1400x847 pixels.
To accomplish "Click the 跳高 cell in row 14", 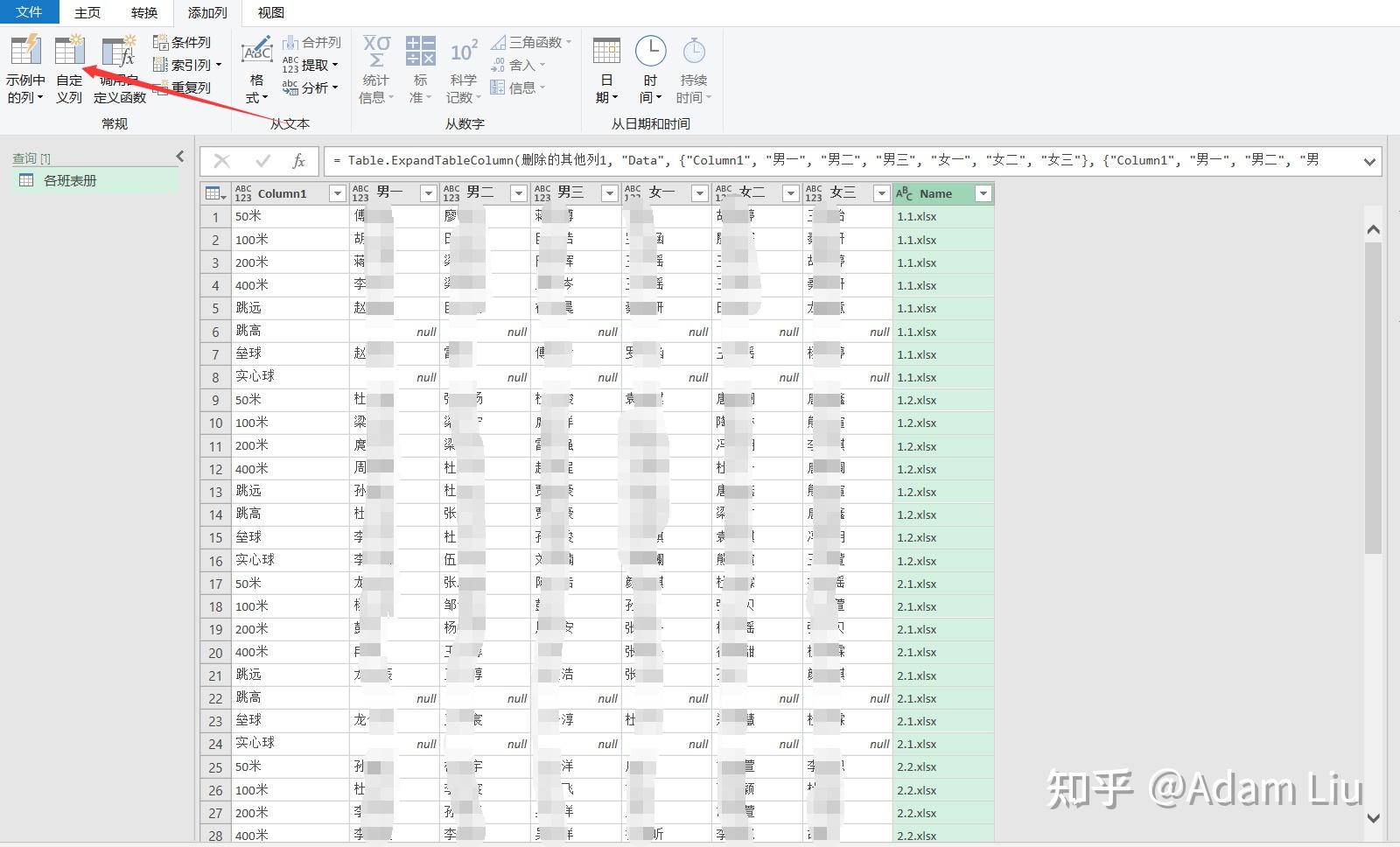I will (x=290, y=514).
